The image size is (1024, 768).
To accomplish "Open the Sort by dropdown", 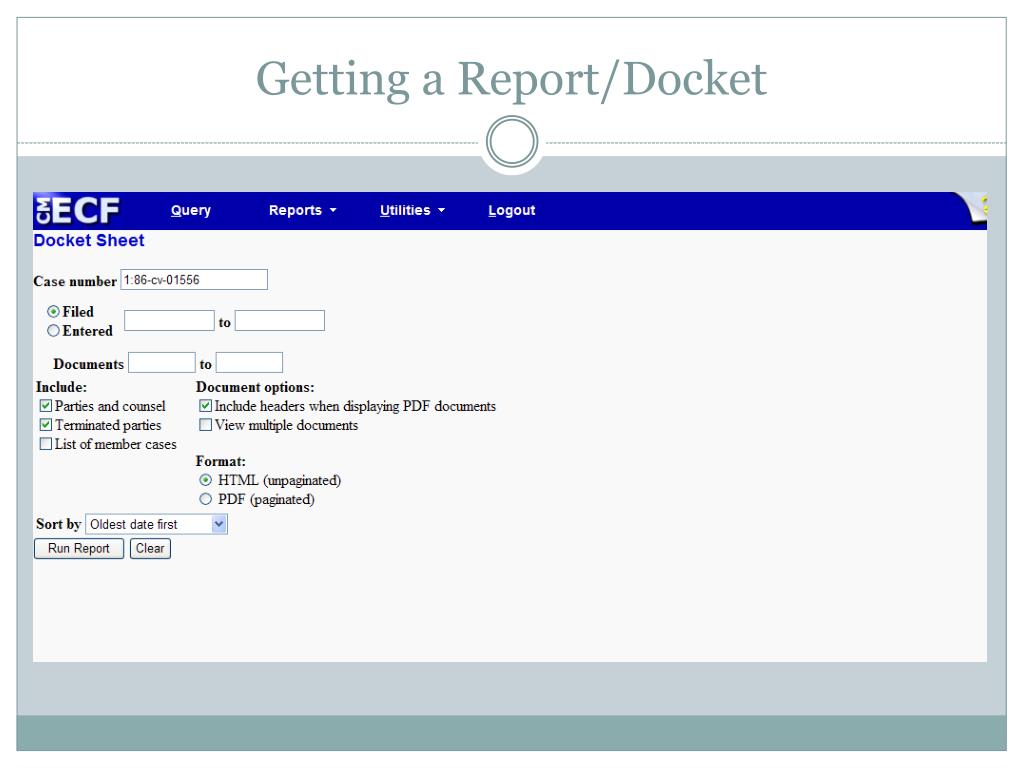I will point(219,524).
